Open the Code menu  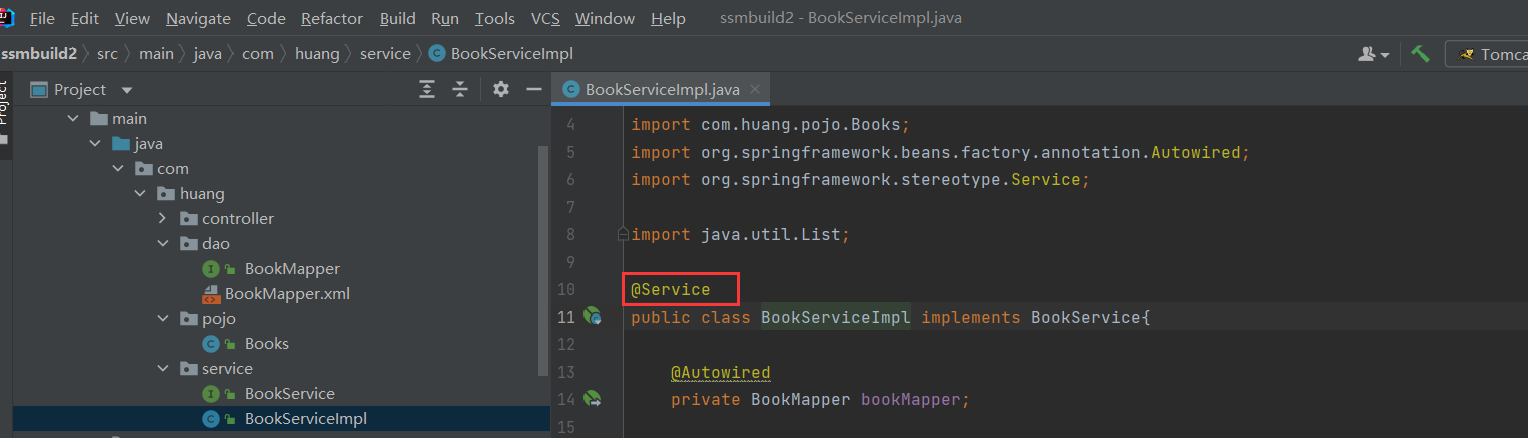(266, 18)
